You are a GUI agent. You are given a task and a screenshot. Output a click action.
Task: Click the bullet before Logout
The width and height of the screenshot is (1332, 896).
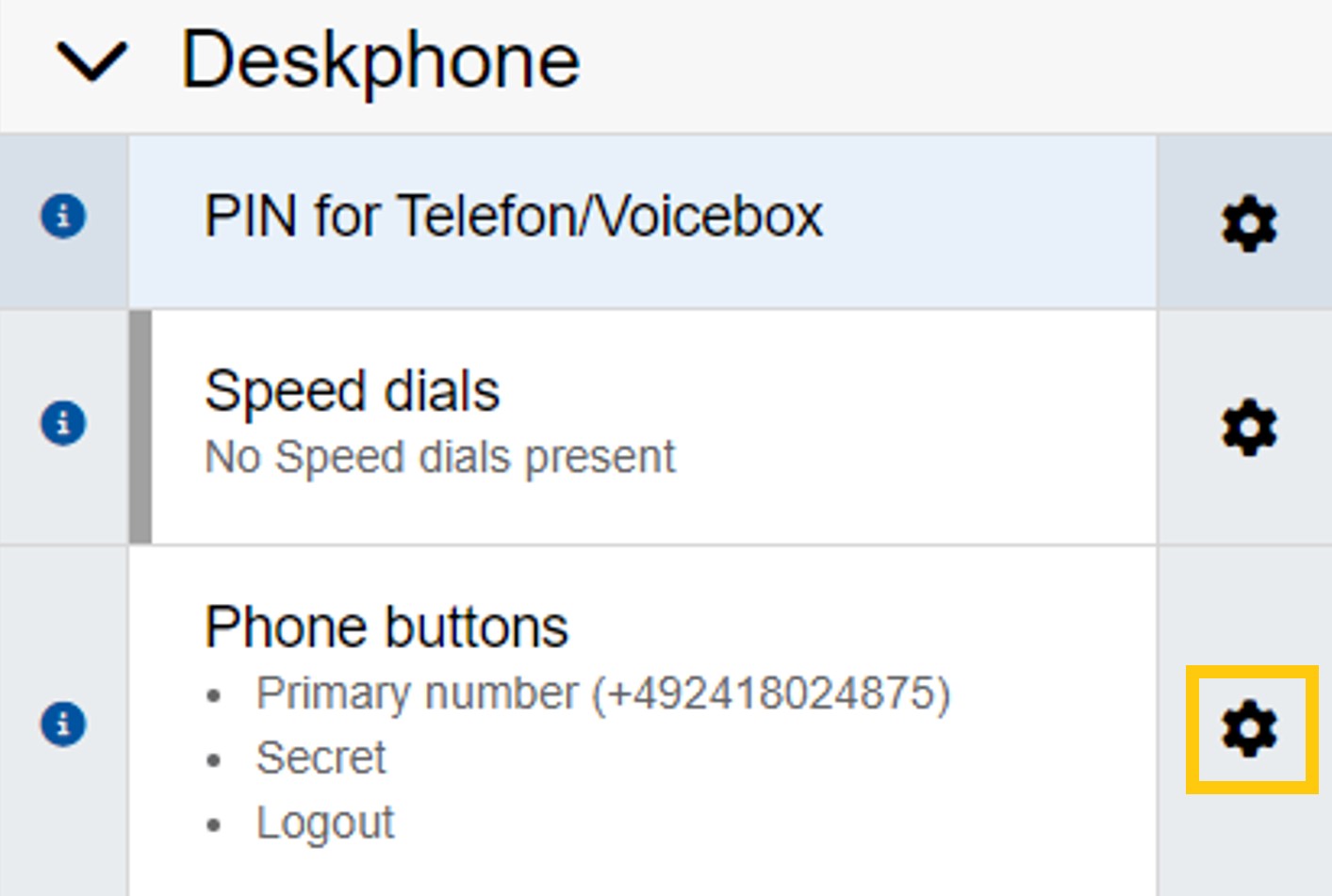215,826
